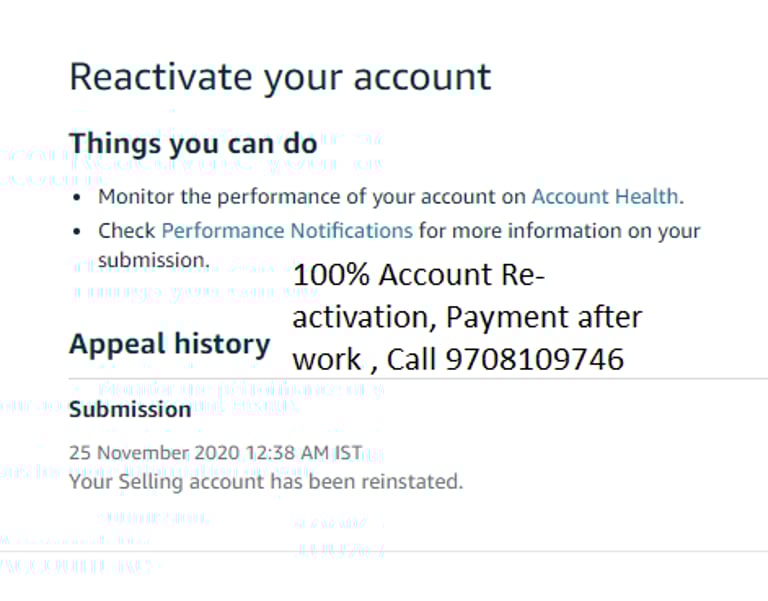The width and height of the screenshot is (768, 601).
Task: Click the word "submission." ending the second bullet
Action: coord(153,261)
